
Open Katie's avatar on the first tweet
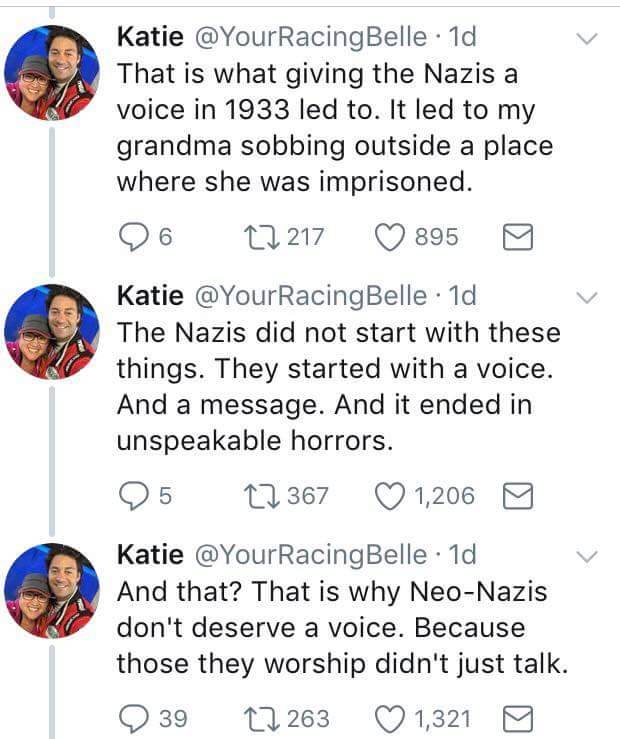coord(51,73)
